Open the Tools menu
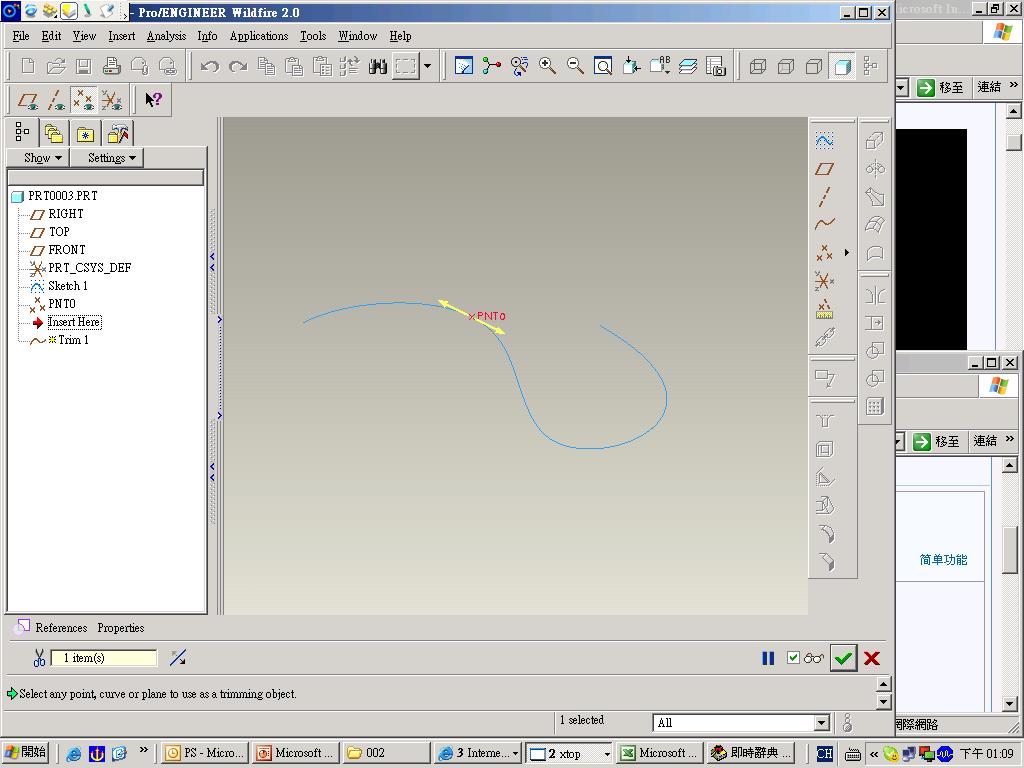Viewport: 1024px width, 768px height. 313,36
